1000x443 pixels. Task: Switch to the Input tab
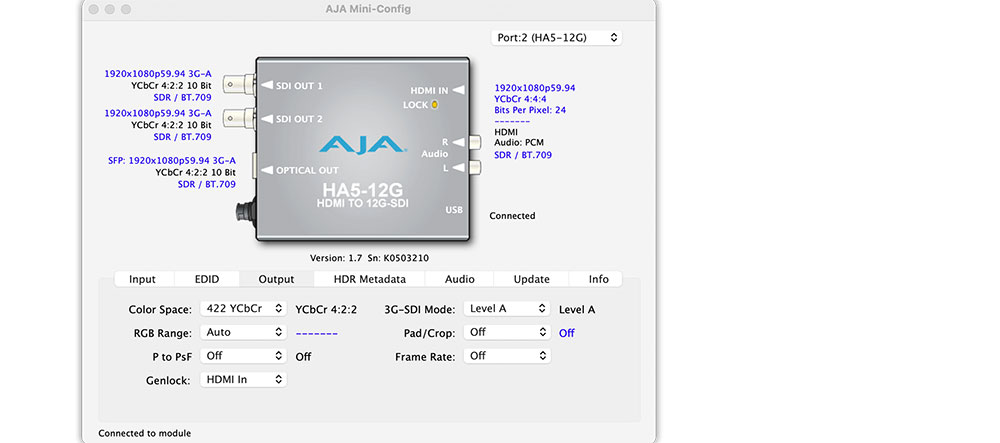click(x=142, y=279)
